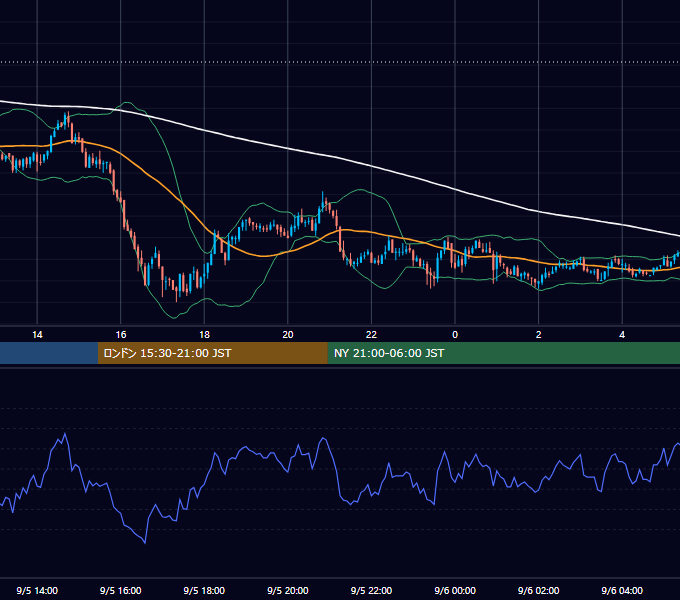Screen dimensions: 680x600
Task: Select the ロンドン 15:30-21:00 JST session bar
Action: [x=212, y=353]
